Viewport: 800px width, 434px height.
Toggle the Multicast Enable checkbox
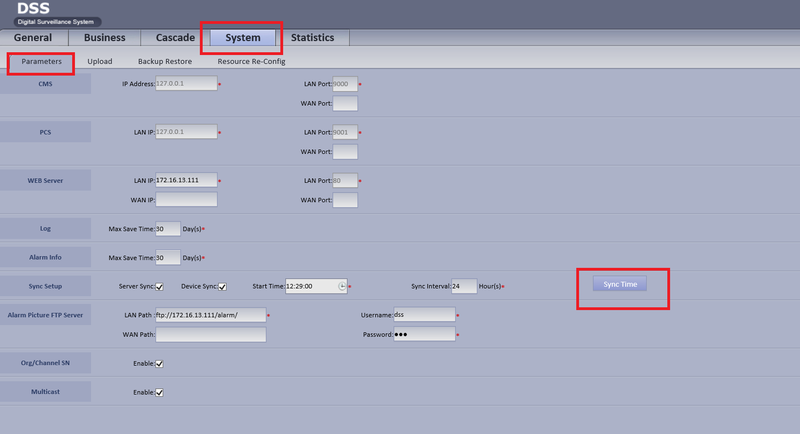click(159, 392)
